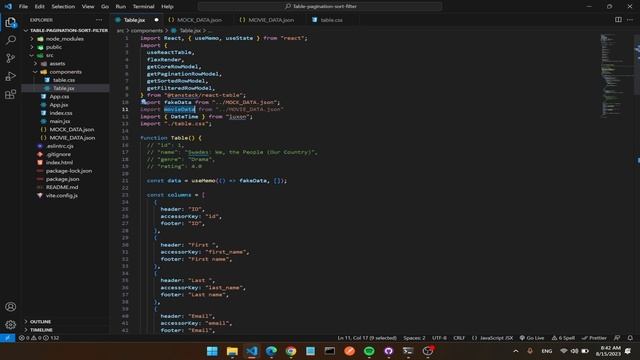Click the remote window indicator in status bar

tap(7, 338)
